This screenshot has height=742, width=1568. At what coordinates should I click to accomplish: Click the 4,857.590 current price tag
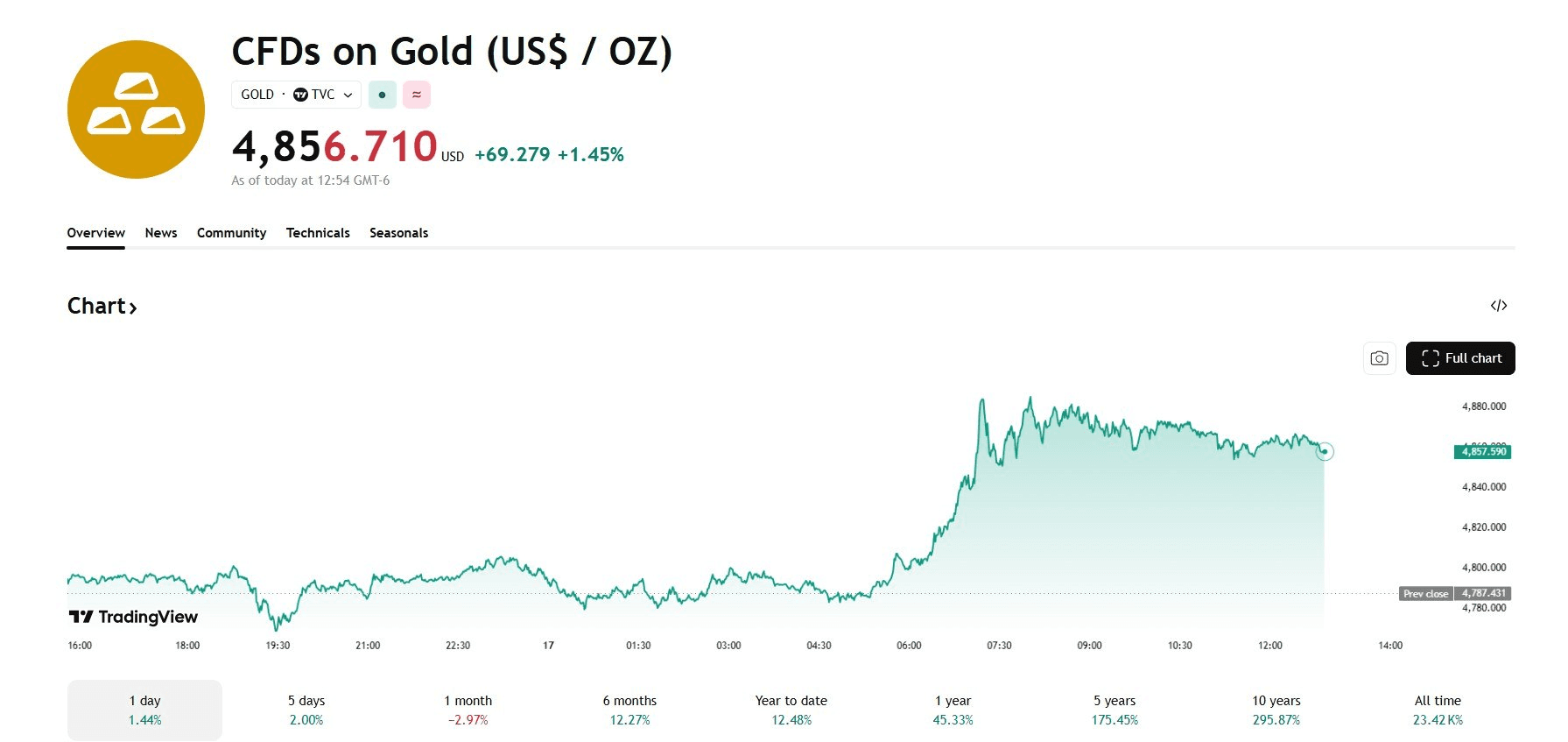point(1482,452)
